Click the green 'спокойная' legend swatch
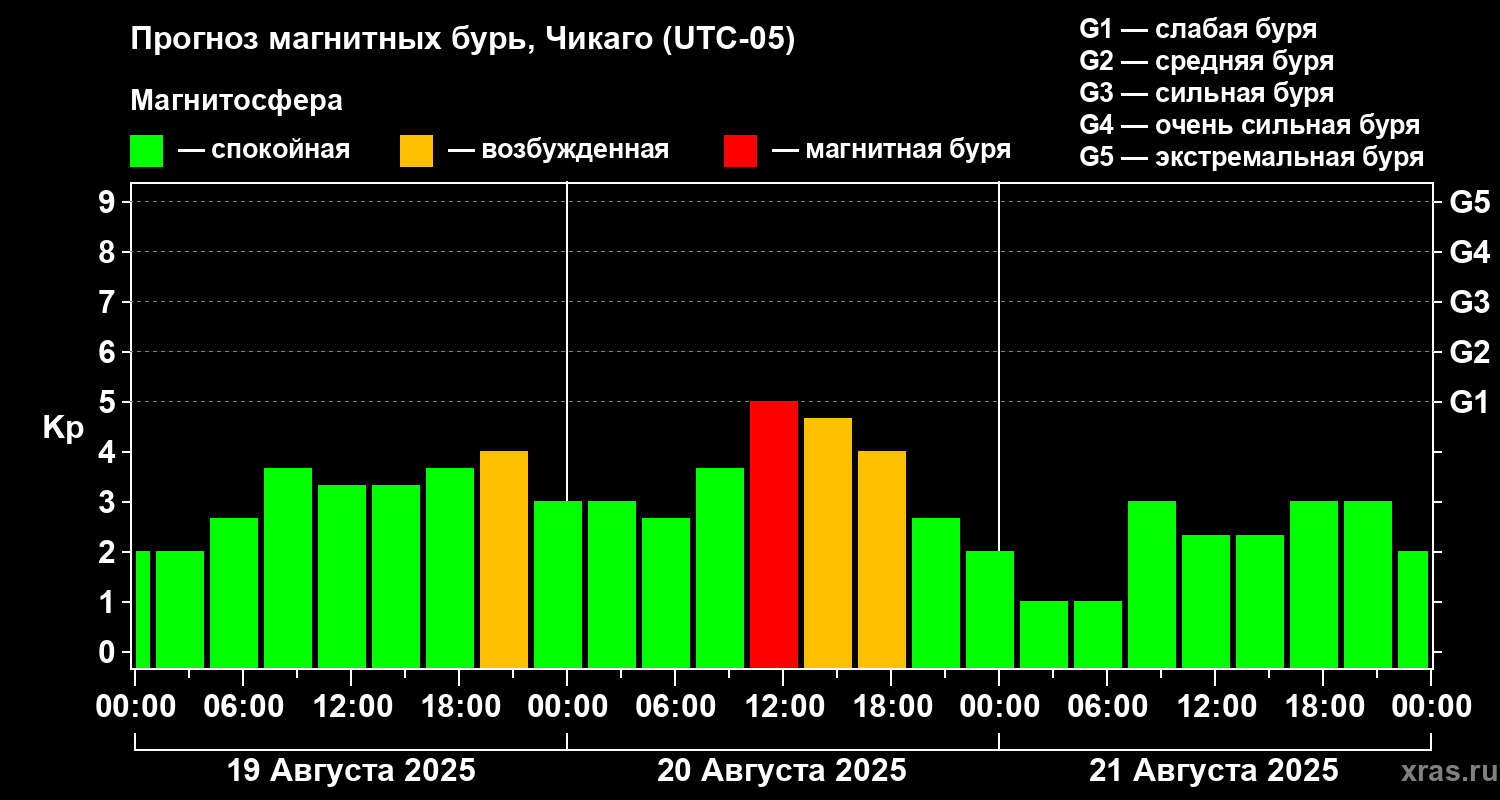 [x=146, y=151]
